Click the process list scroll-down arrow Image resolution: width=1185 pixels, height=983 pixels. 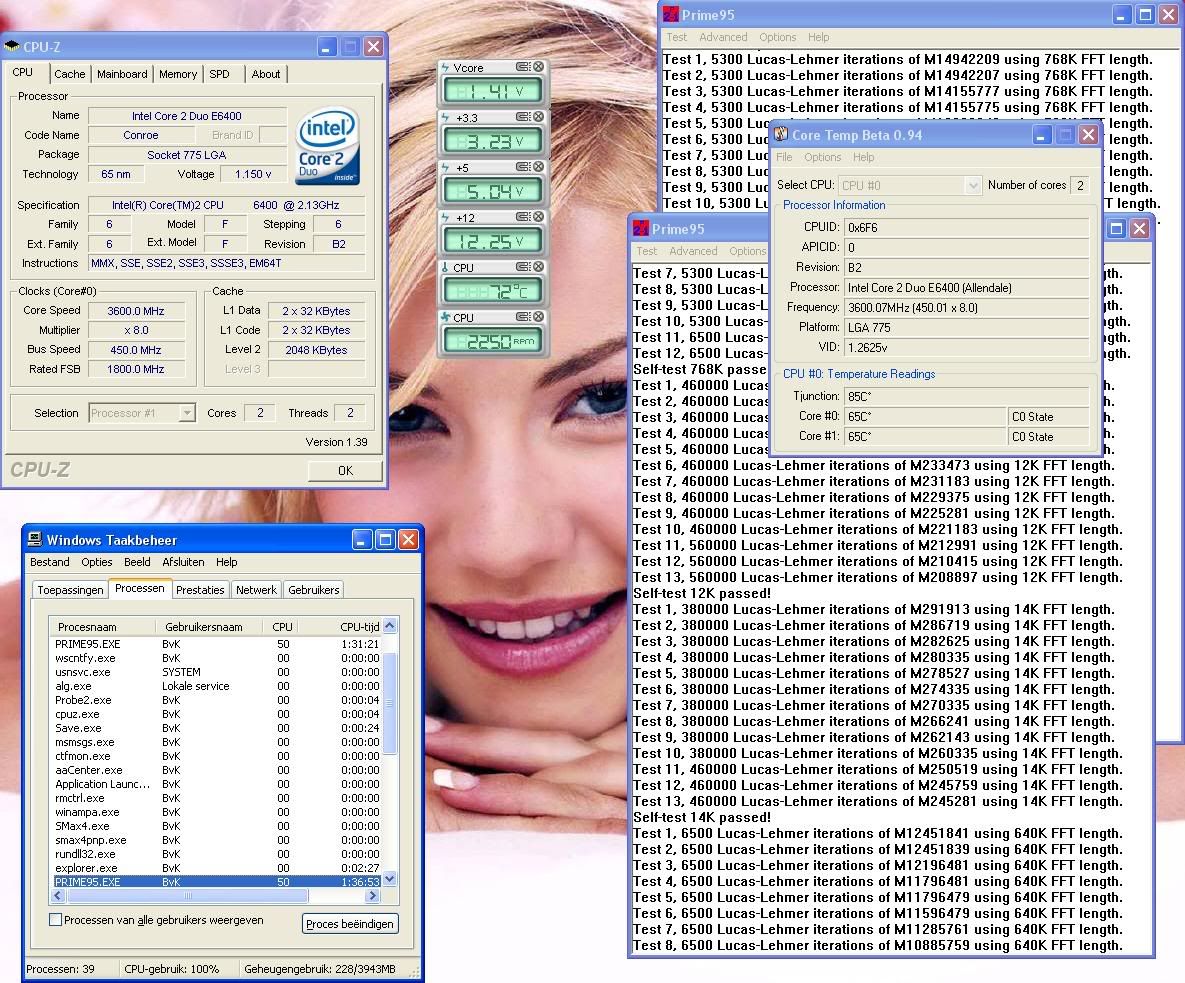[x=389, y=879]
